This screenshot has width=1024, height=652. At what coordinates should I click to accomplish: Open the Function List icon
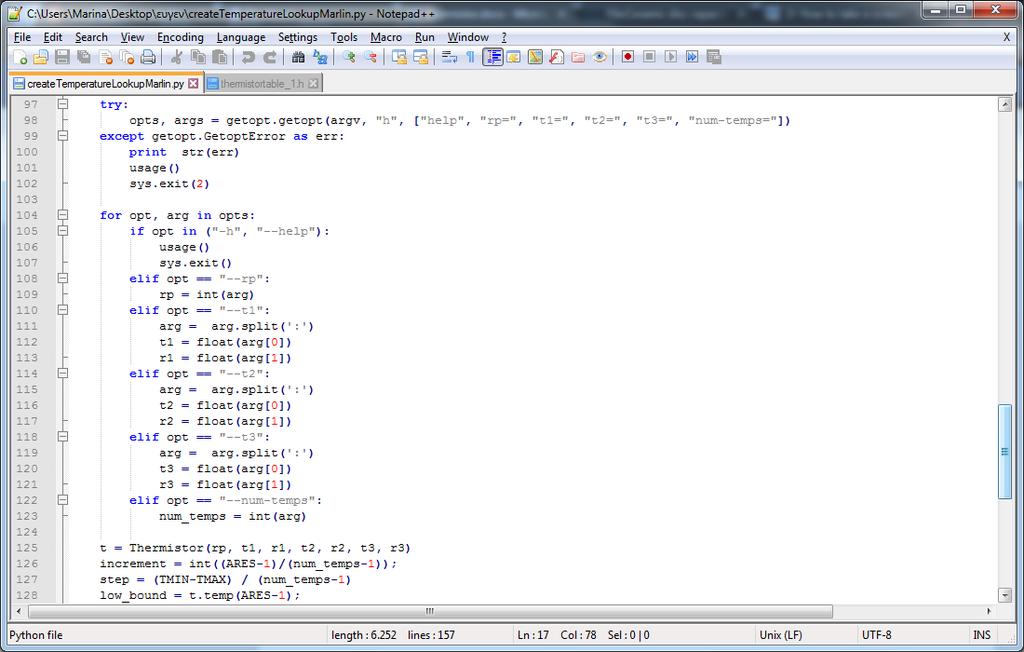click(556, 57)
